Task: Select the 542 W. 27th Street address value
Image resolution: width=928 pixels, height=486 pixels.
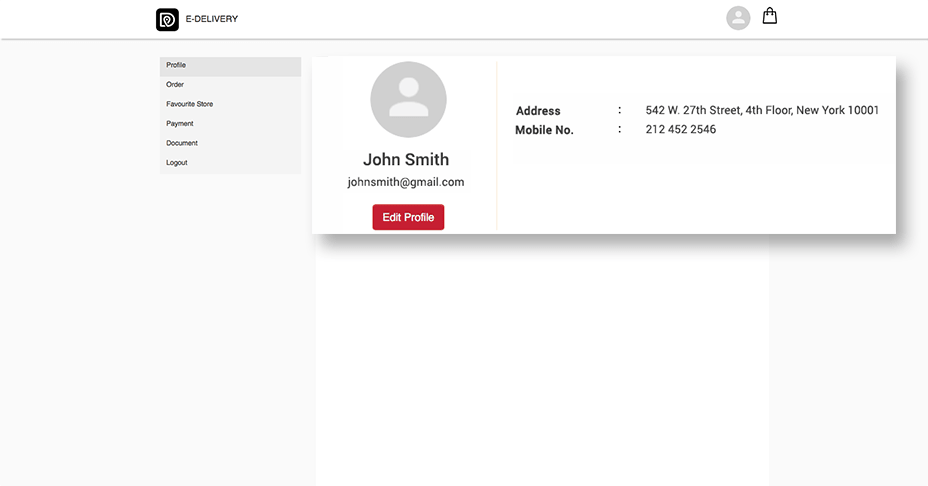Action: [762, 110]
